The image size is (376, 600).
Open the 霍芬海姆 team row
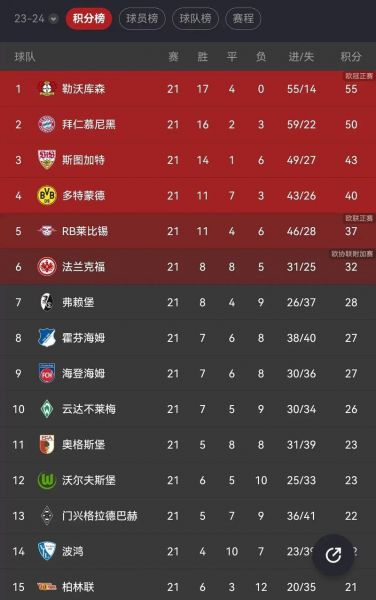click(188, 338)
